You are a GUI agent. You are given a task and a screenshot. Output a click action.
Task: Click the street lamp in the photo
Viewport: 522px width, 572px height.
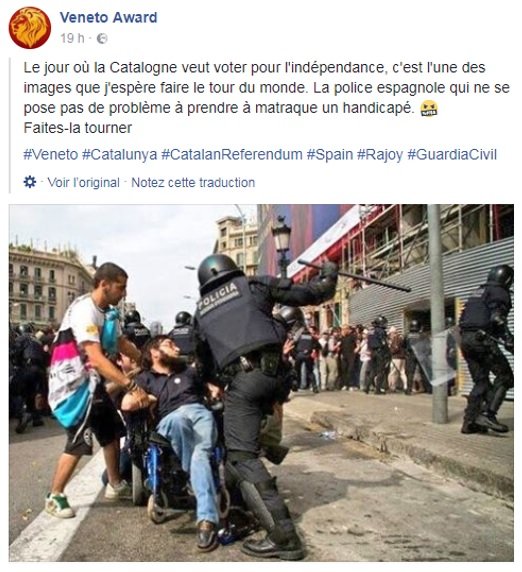click(x=282, y=245)
